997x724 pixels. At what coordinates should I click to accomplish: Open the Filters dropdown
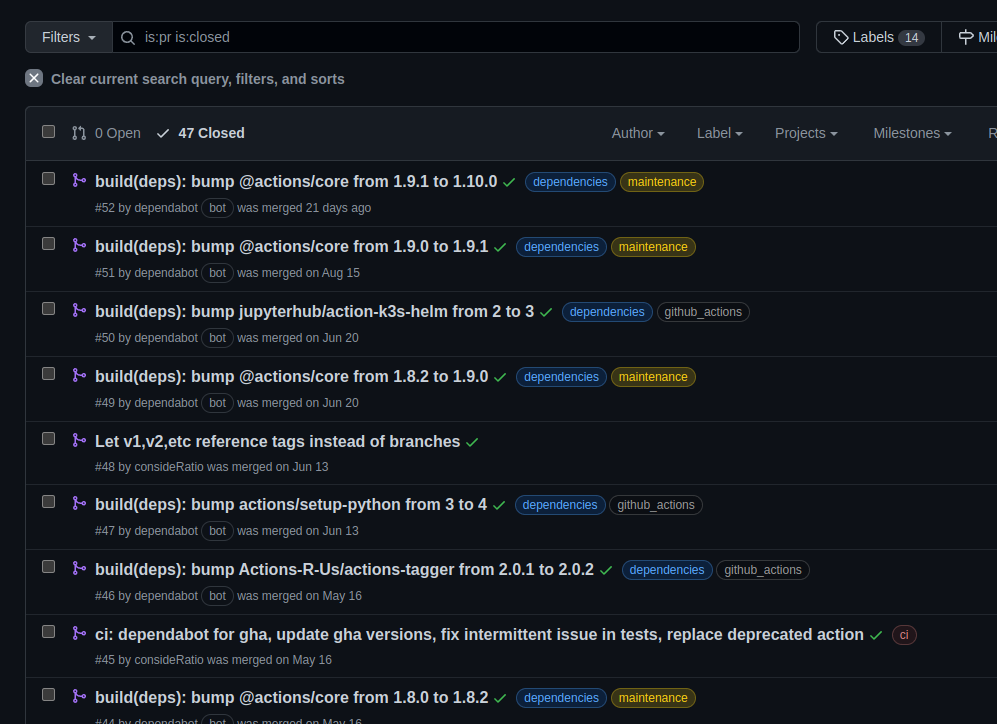click(x=69, y=38)
